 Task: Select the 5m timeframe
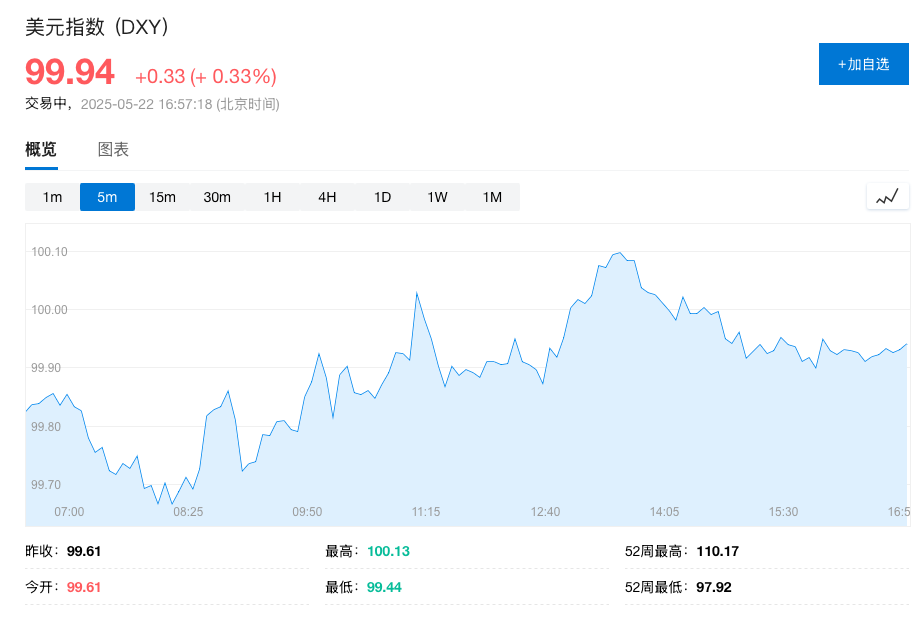[107, 197]
